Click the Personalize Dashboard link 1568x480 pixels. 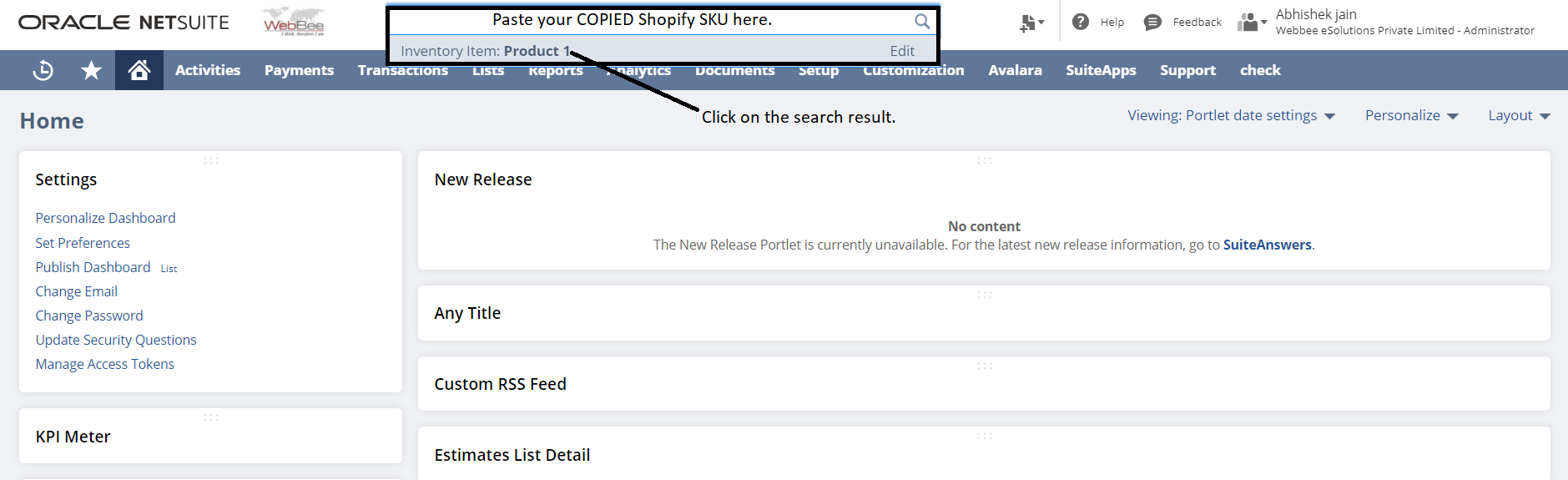click(x=105, y=218)
